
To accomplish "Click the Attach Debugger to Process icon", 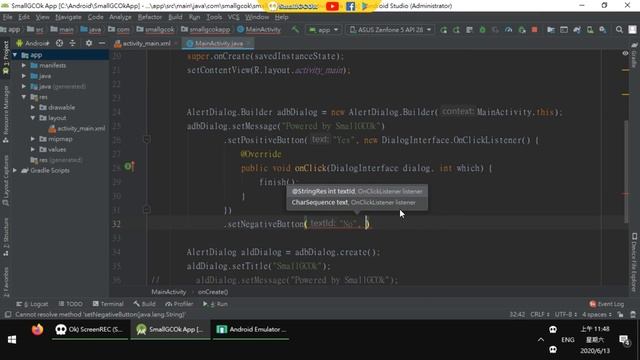I will pos(521,30).
